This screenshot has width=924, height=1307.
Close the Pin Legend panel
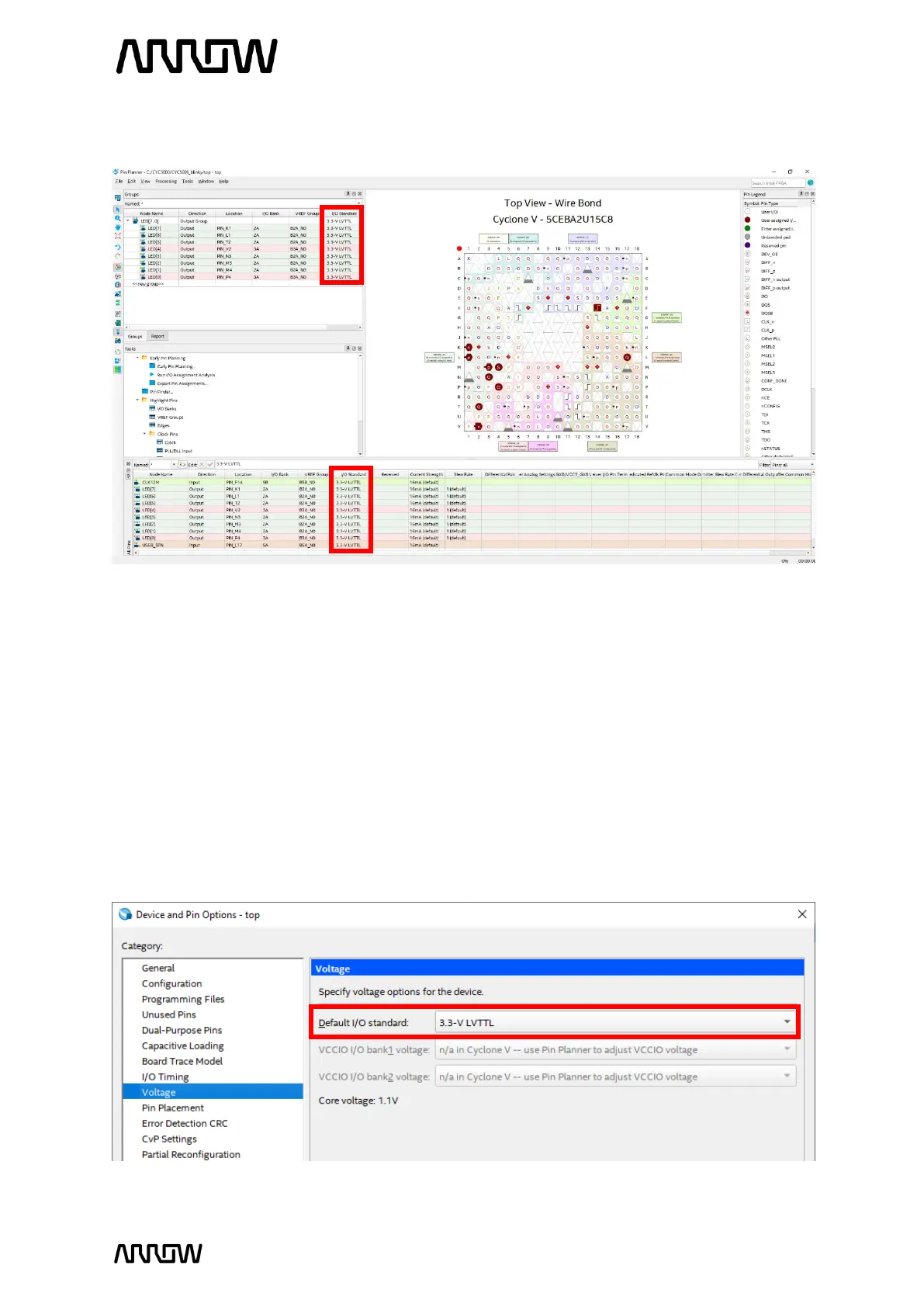(812, 194)
